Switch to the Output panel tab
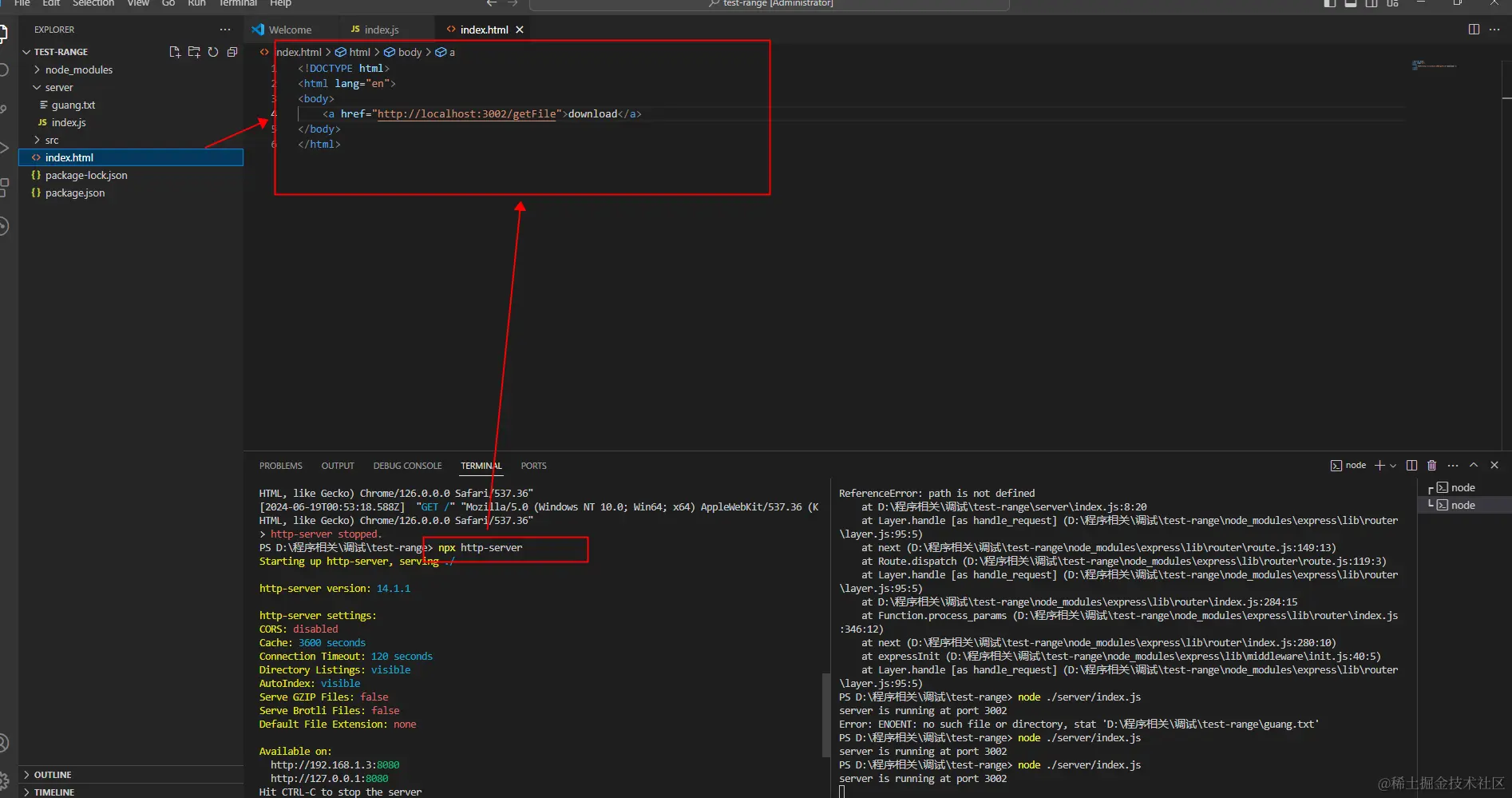Viewport: 1512px width, 798px height. (338, 466)
